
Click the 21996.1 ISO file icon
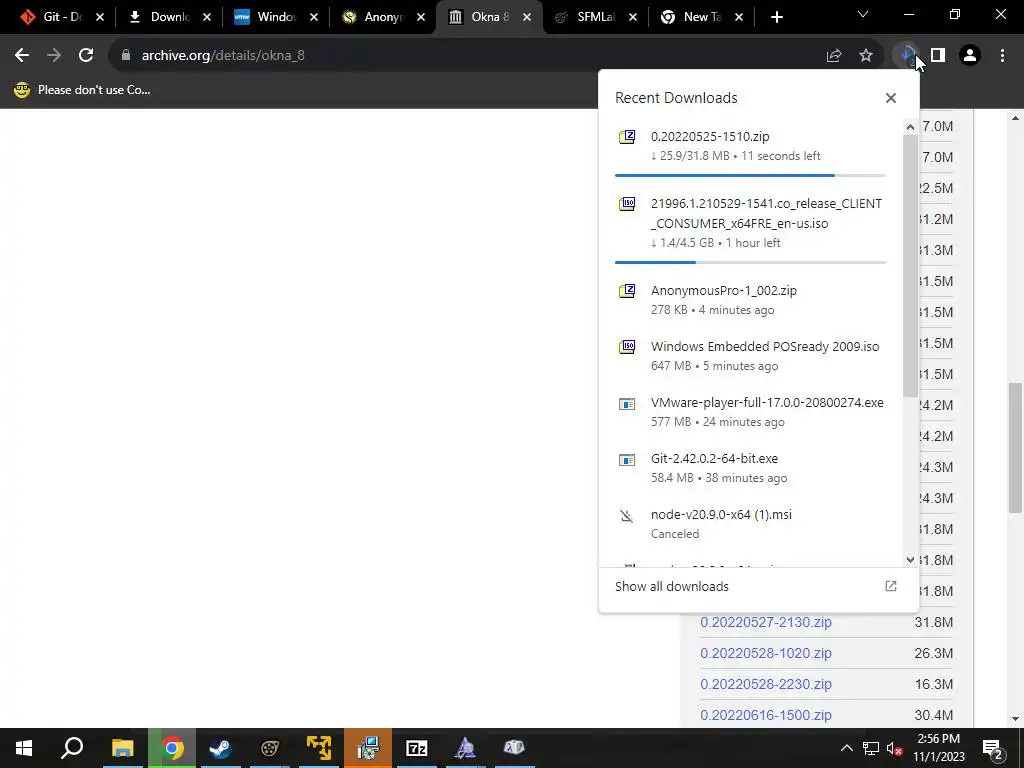point(627,204)
